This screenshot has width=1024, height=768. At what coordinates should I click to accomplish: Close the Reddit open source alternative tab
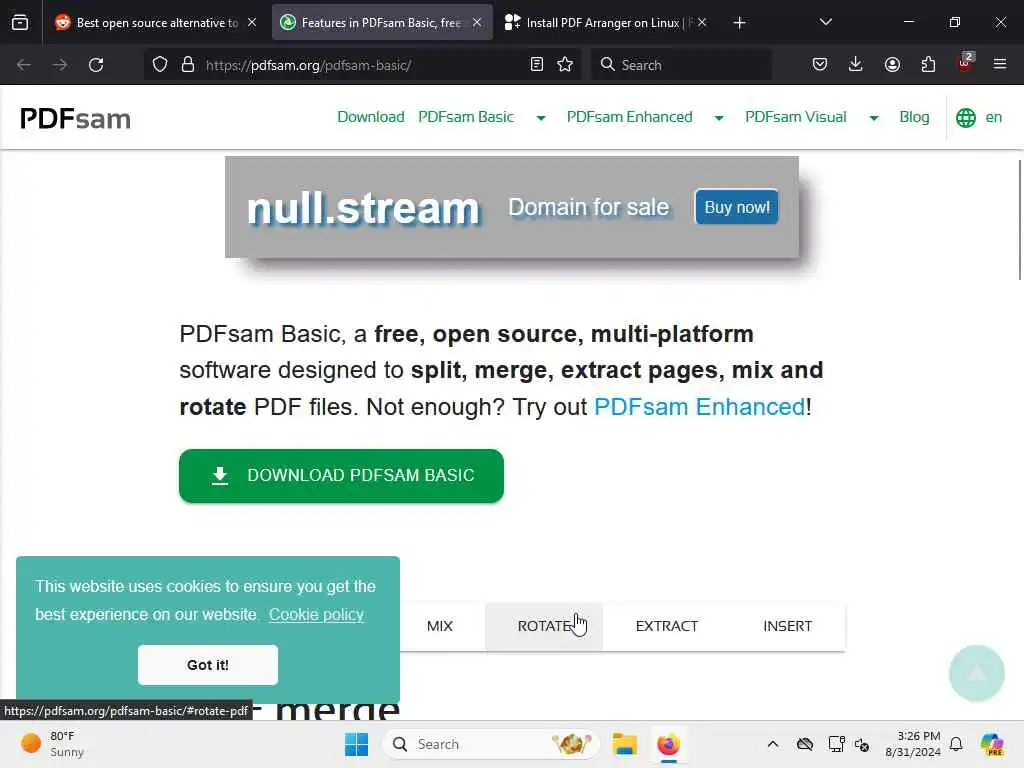252,22
